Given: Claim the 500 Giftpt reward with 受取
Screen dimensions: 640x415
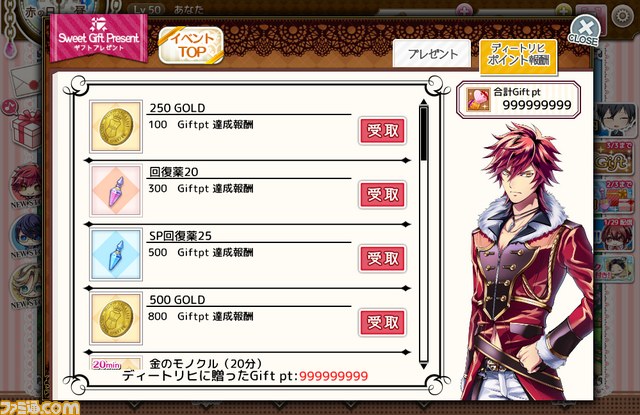Looking at the screenshot, I should pyautogui.click(x=382, y=259).
